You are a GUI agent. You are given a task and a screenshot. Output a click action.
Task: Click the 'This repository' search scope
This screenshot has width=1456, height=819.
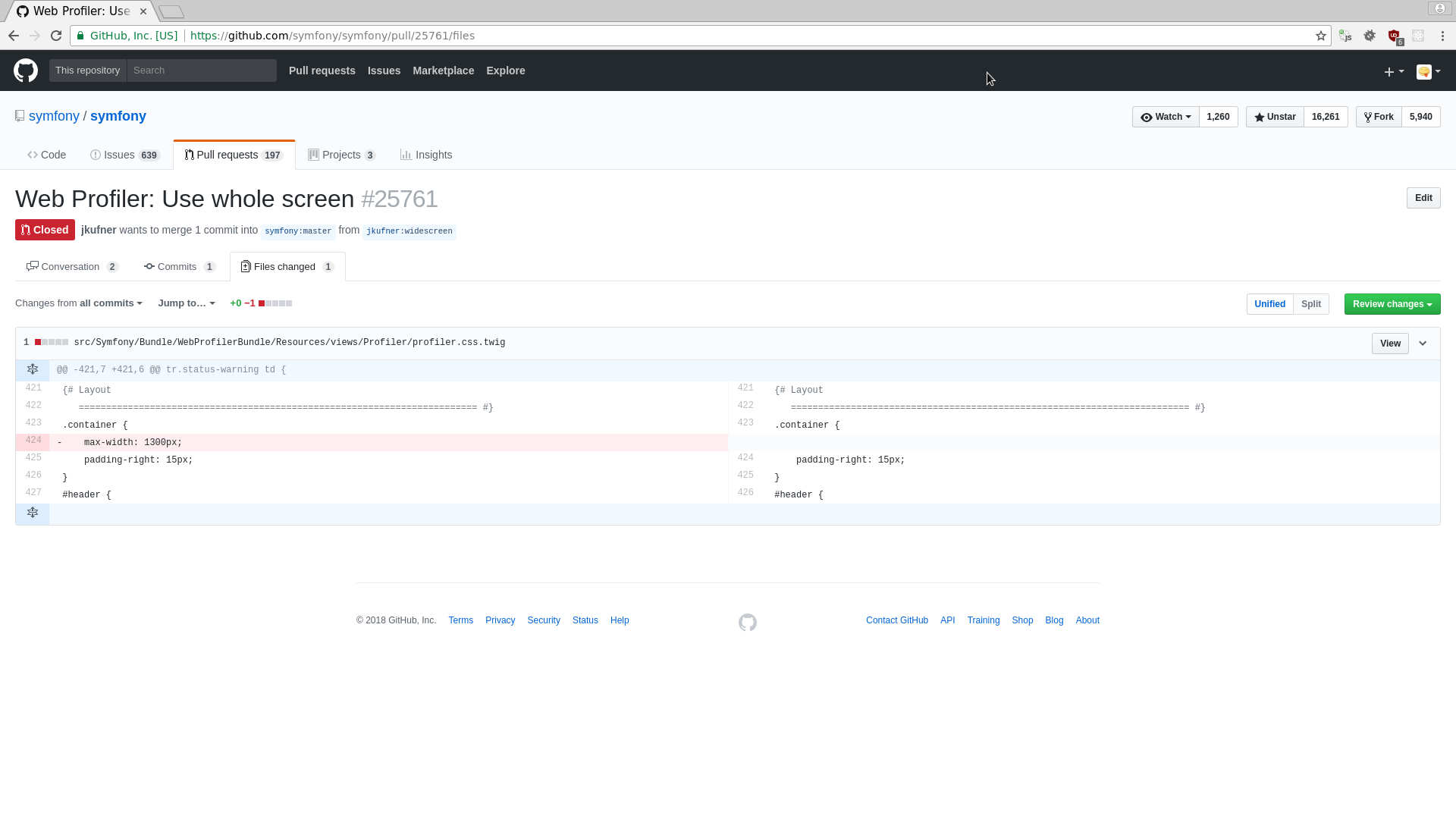click(88, 71)
